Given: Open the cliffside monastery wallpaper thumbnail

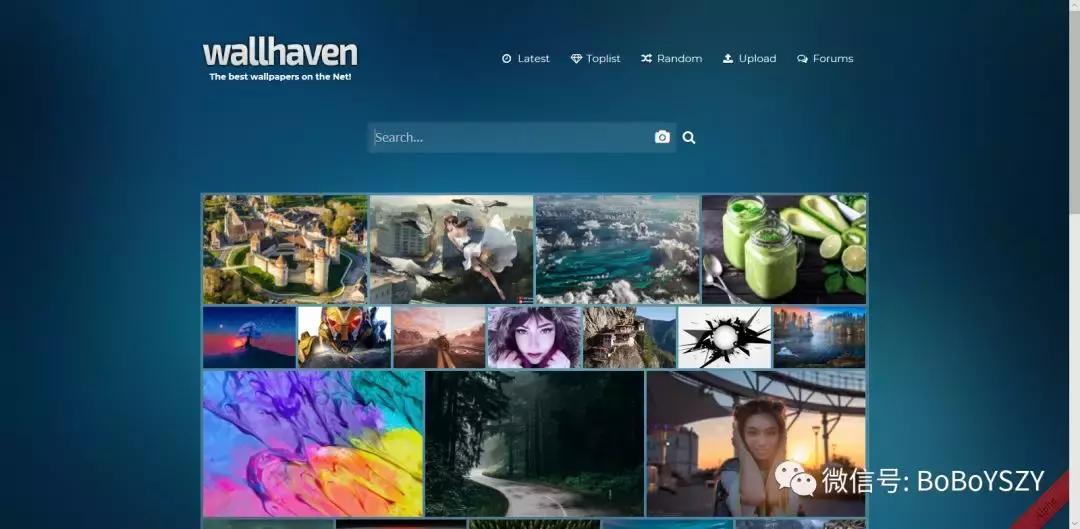Looking at the screenshot, I should (630, 338).
